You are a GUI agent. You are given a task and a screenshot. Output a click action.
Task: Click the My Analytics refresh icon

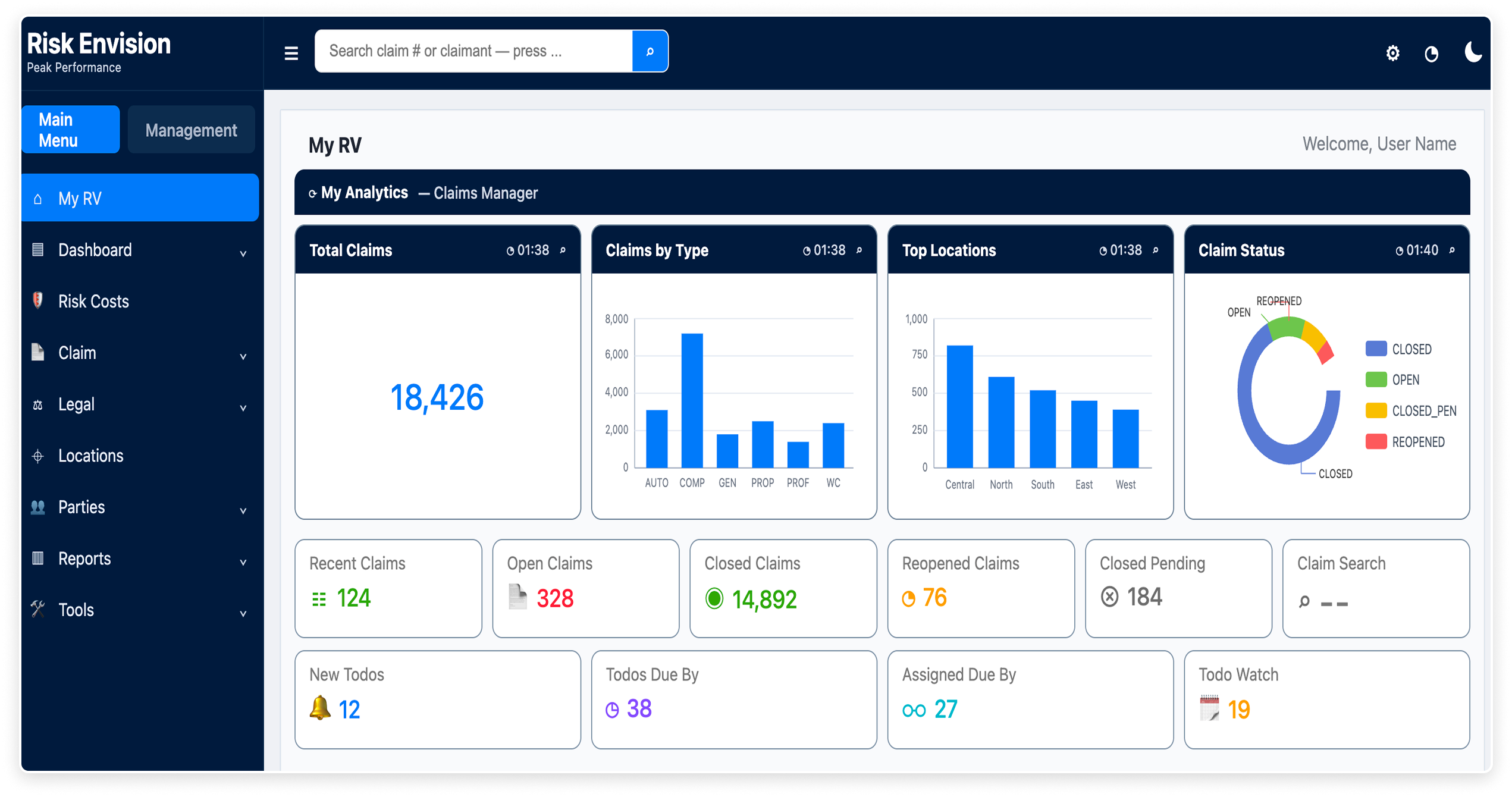[x=312, y=193]
